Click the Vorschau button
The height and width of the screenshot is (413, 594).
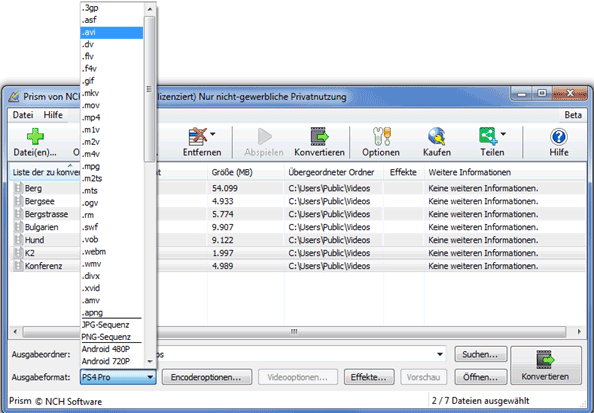(424, 377)
